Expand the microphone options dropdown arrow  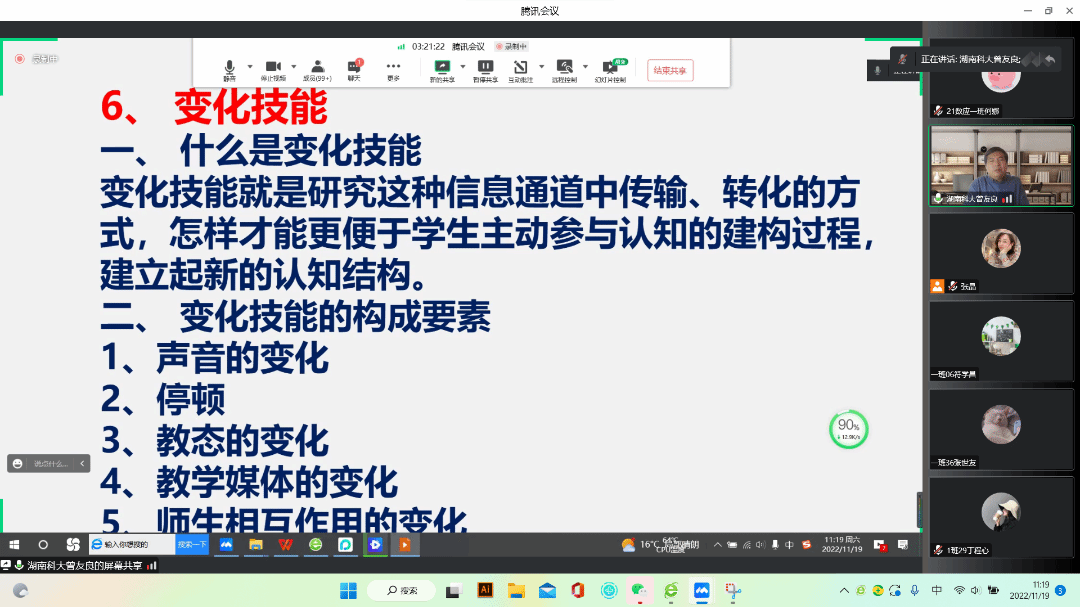click(250, 67)
